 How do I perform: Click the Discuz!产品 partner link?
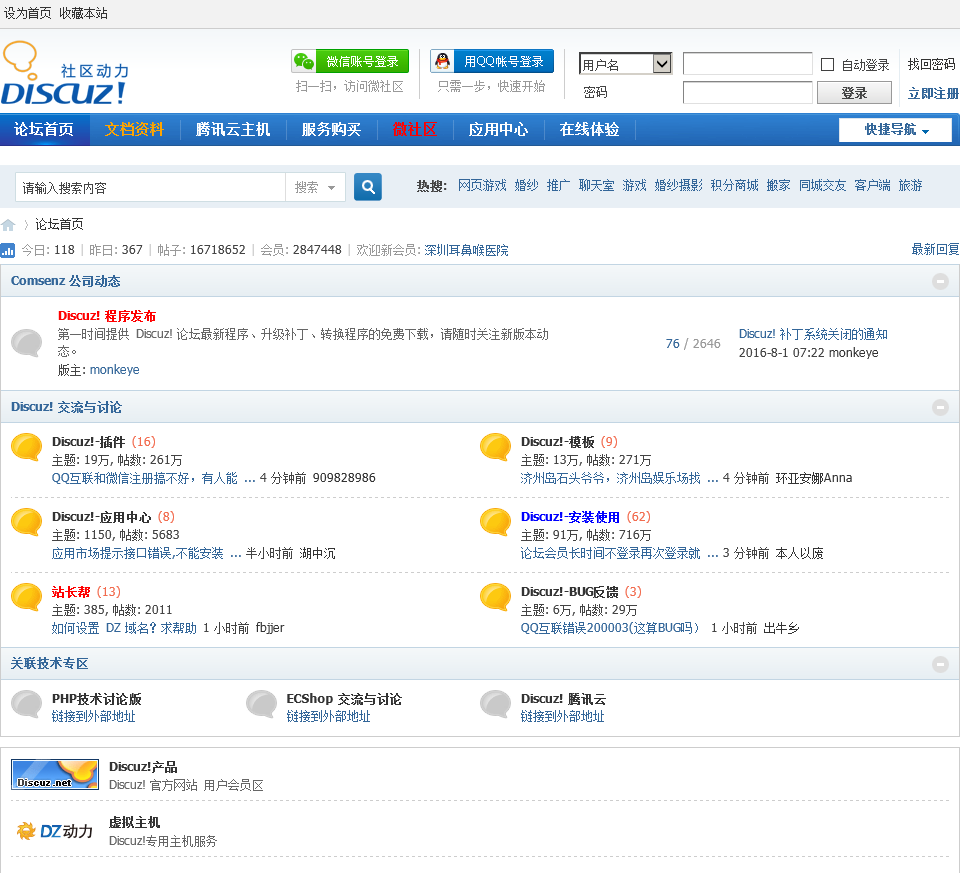[143, 767]
